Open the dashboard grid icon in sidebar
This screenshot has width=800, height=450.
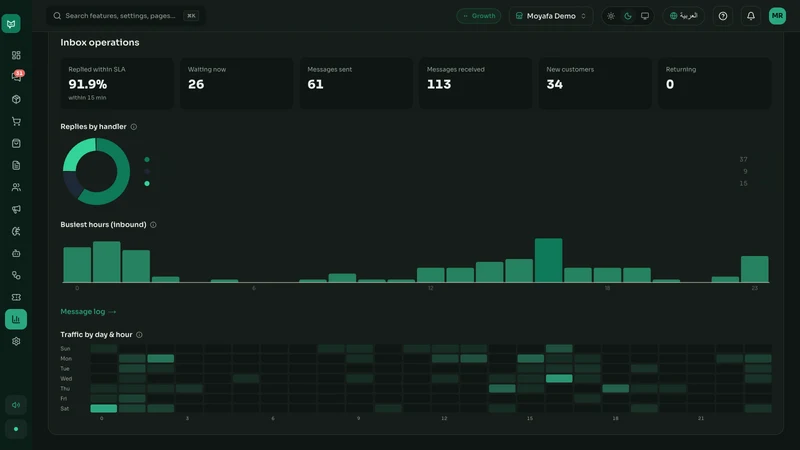[16, 55]
